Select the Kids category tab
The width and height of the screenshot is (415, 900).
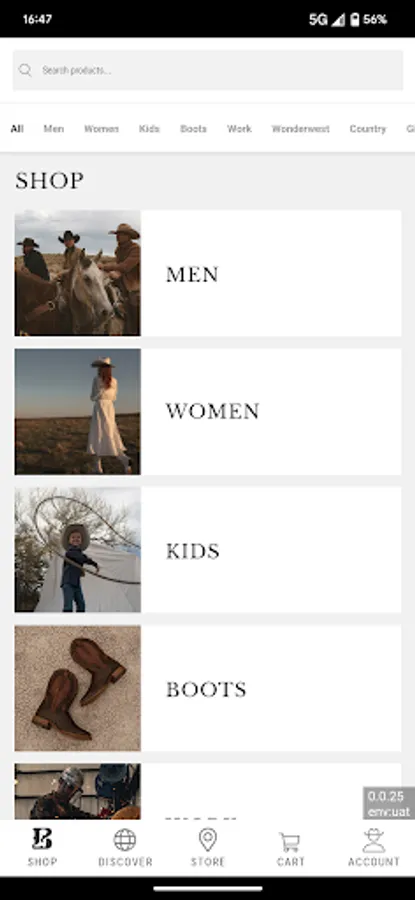(149, 129)
